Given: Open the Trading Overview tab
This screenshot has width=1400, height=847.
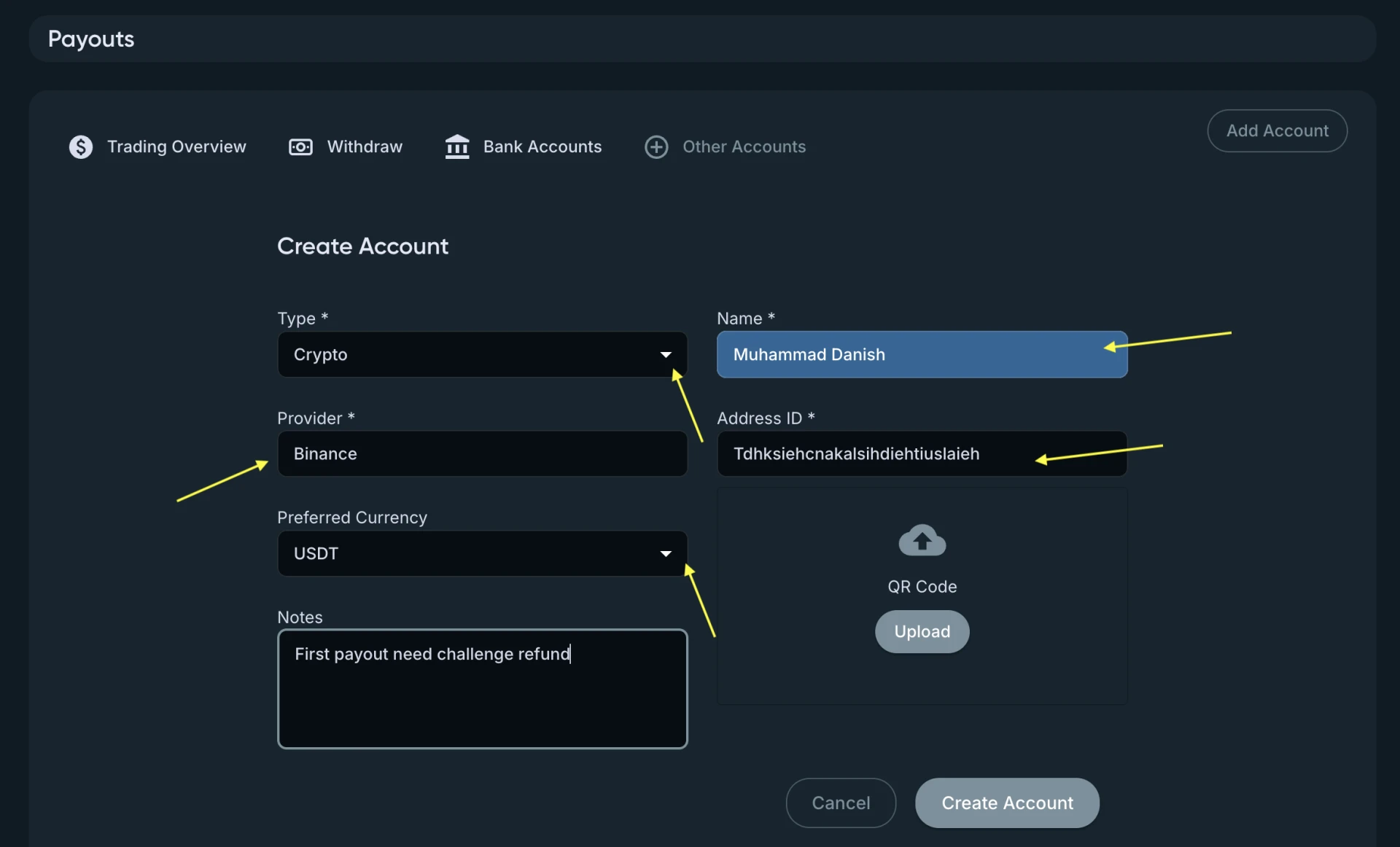Looking at the screenshot, I should click(x=176, y=147).
